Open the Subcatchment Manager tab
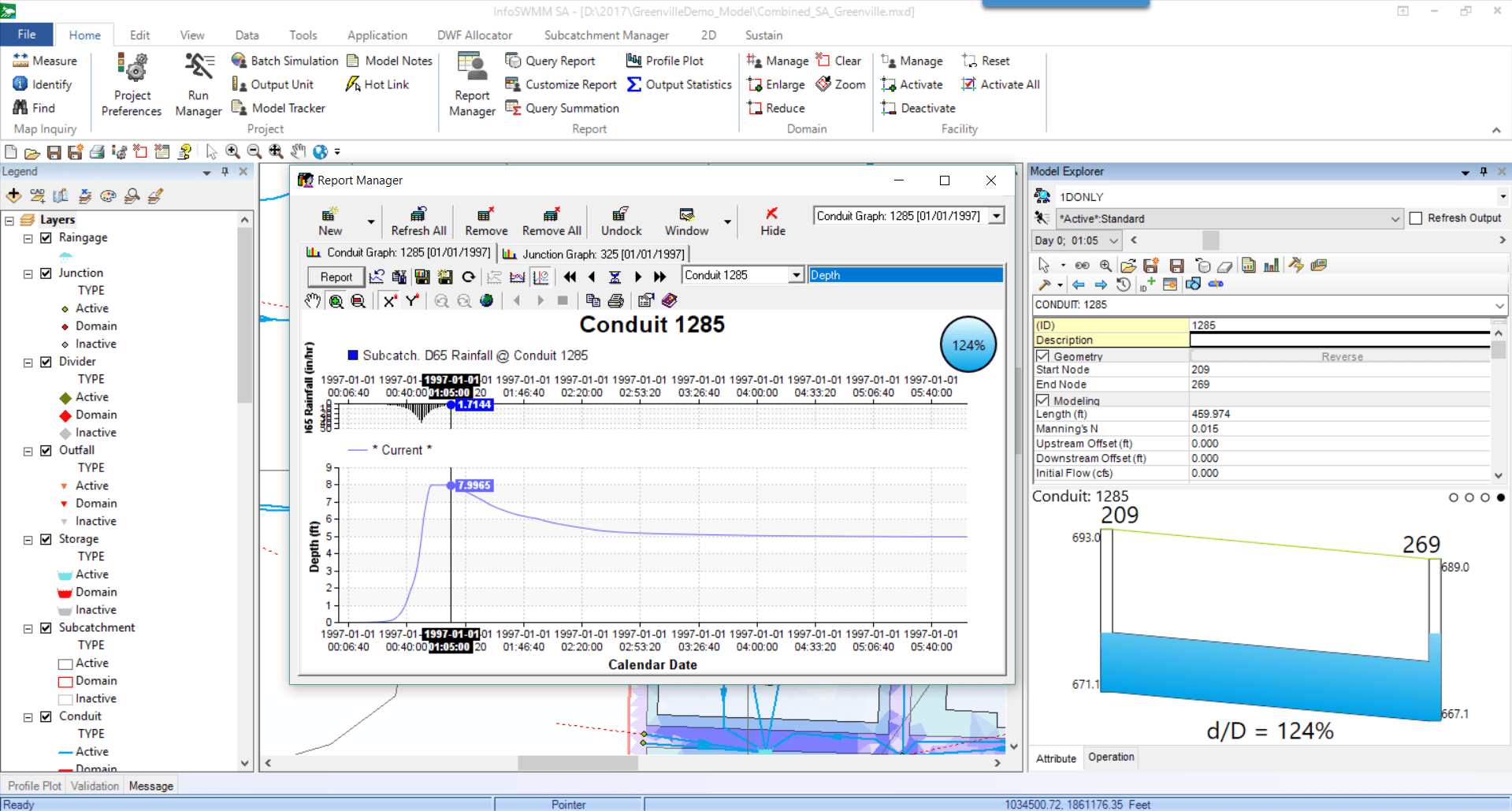 (x=606, y=35)
